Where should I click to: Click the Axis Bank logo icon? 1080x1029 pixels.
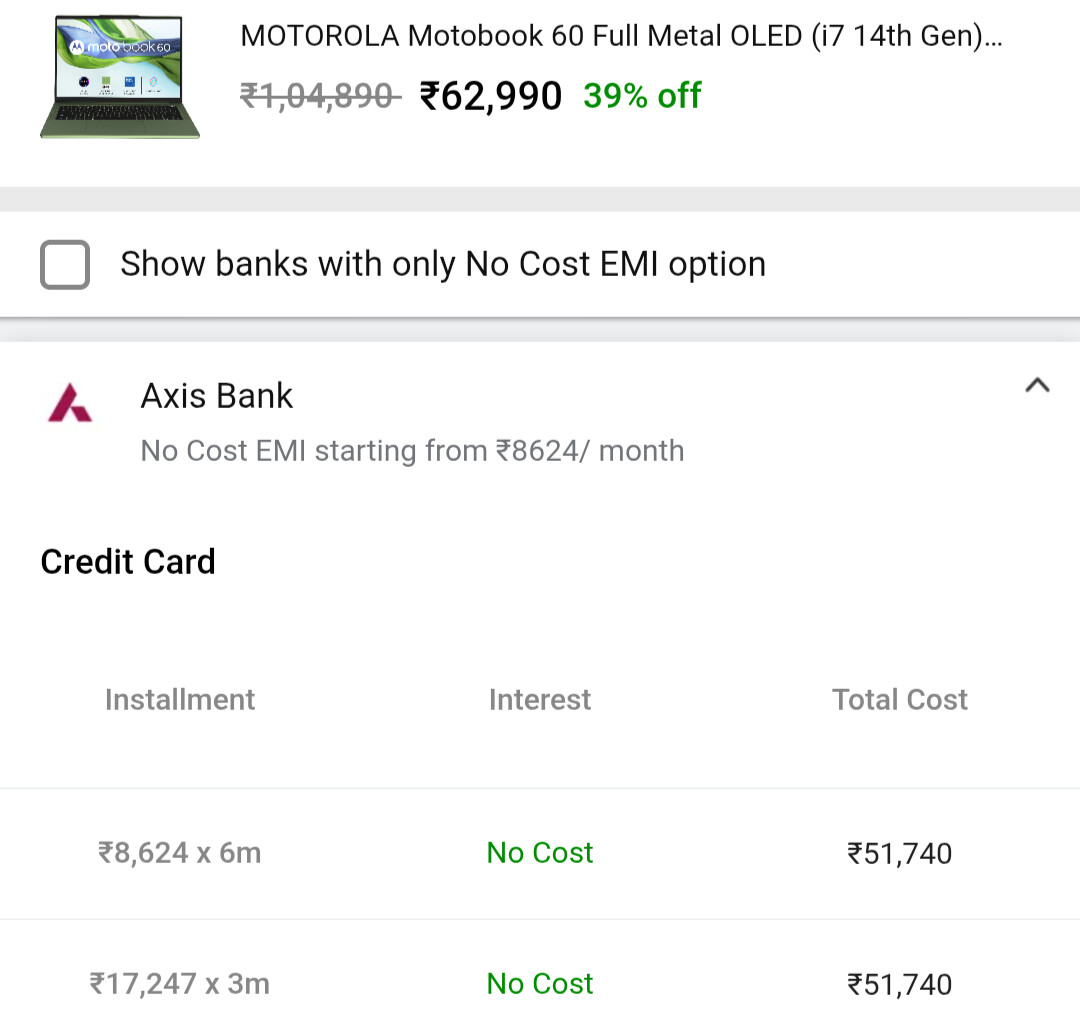70,402
